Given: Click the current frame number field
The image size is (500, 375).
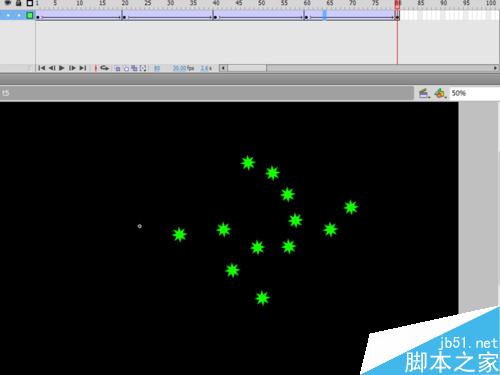Looking at the screenshot, I should [157, 68].
